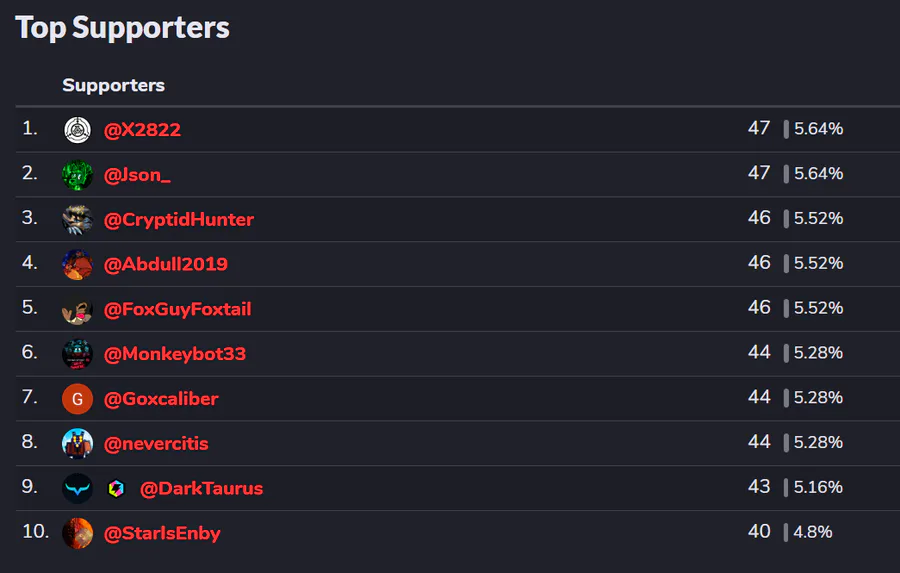Open @X2822's profile avatar
Screen dimensions: 900x573
pos(77,130)
